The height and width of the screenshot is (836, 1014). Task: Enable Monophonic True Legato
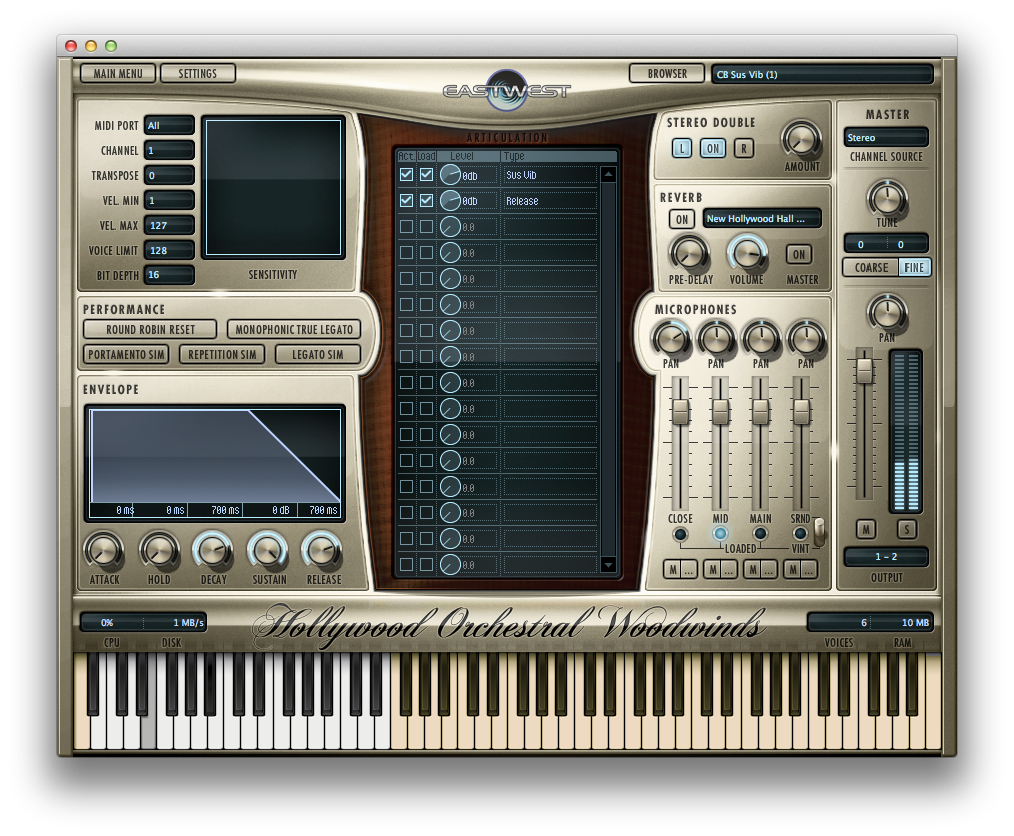coord(294,330)
